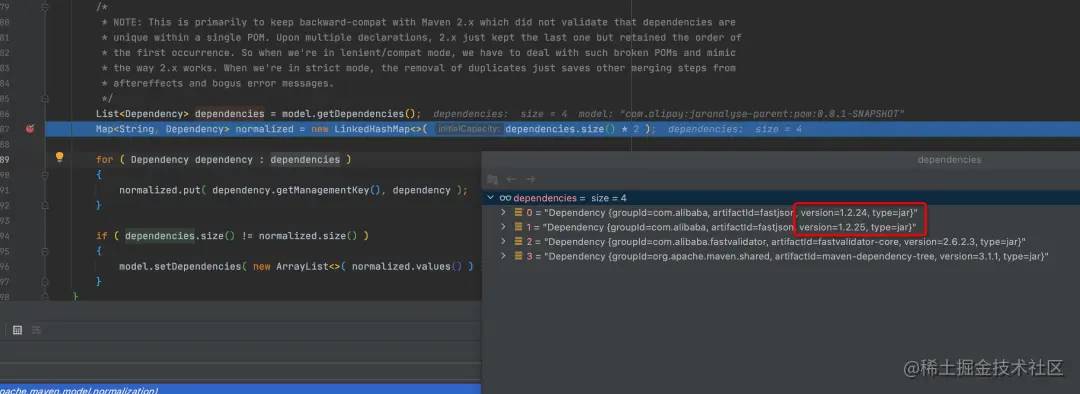Click the back arrow in inspect popup
1080x394 pixels.
pos(511,179)
